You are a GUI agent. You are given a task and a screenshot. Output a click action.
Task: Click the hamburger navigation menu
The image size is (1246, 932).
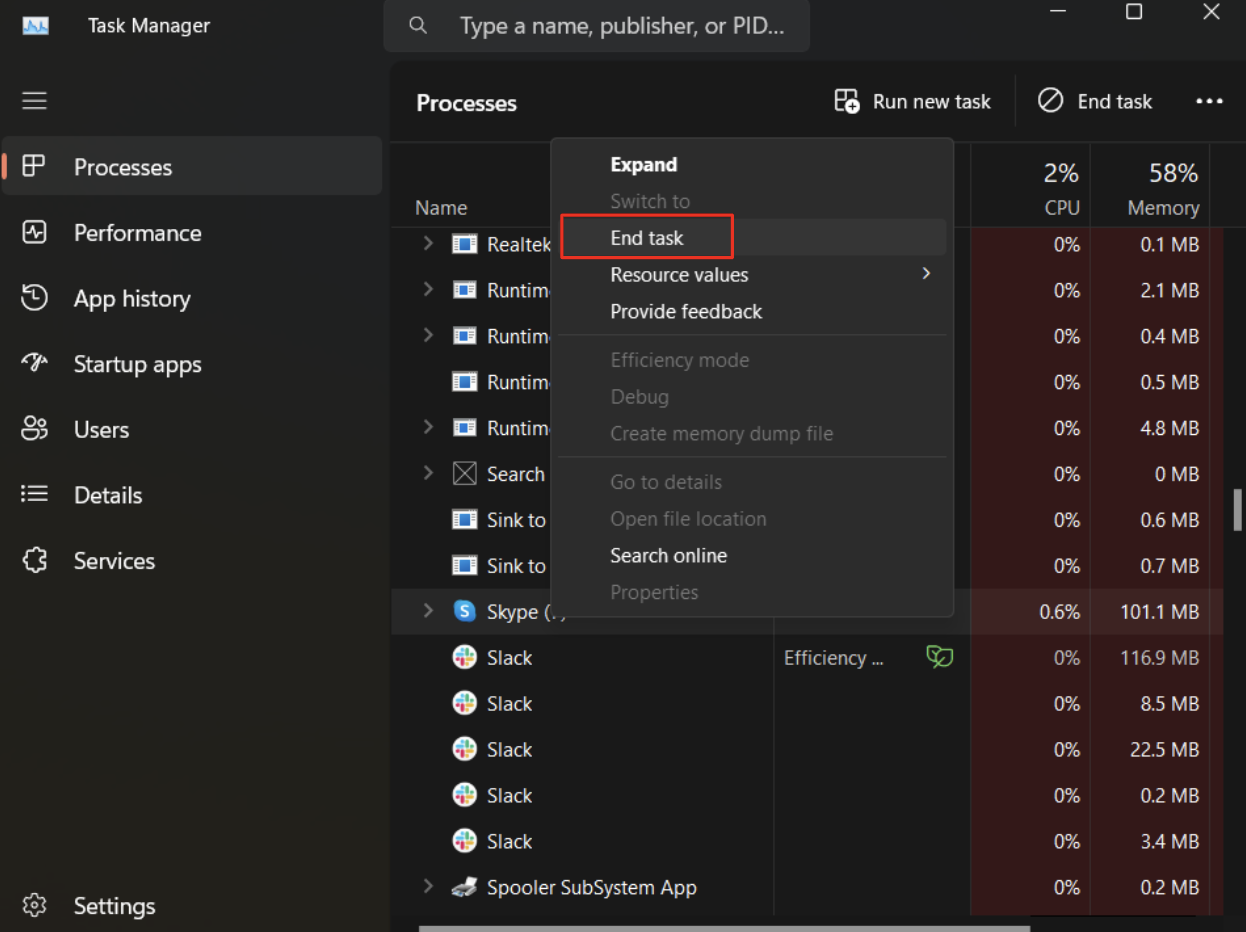pyautogui.click(x=34, y=100)
